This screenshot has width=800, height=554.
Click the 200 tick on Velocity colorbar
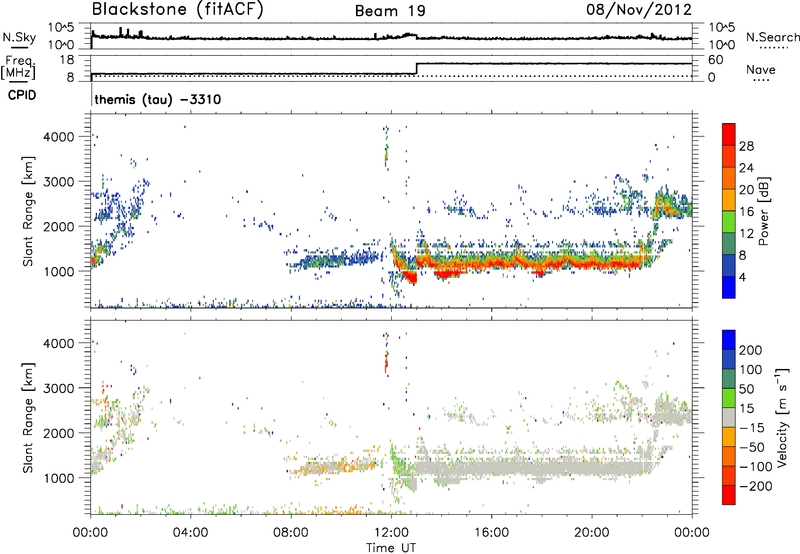(x=750, y=350)
